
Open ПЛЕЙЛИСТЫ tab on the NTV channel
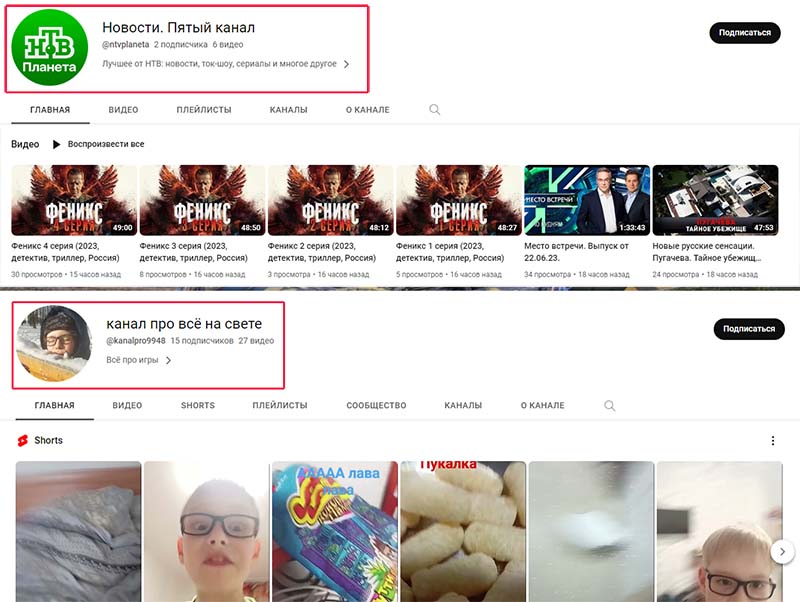pos(204,110)
